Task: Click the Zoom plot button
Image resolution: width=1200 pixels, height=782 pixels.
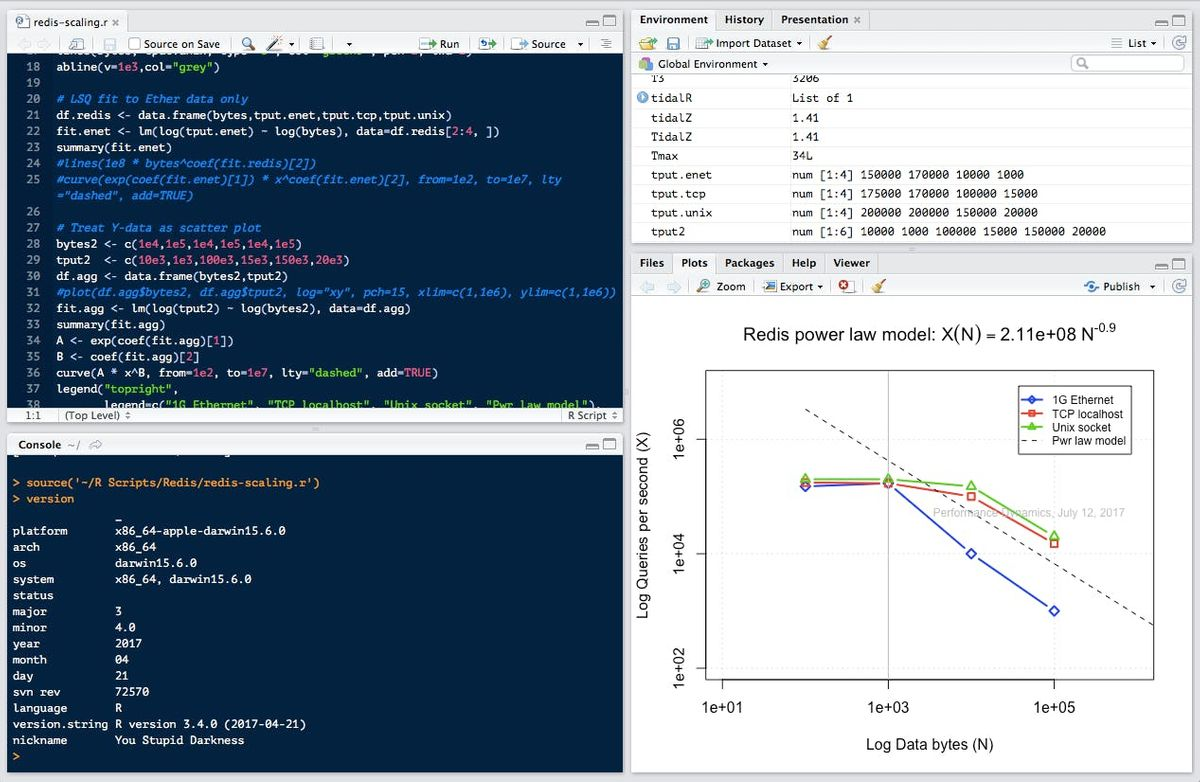Action: [x=721, y=286]
